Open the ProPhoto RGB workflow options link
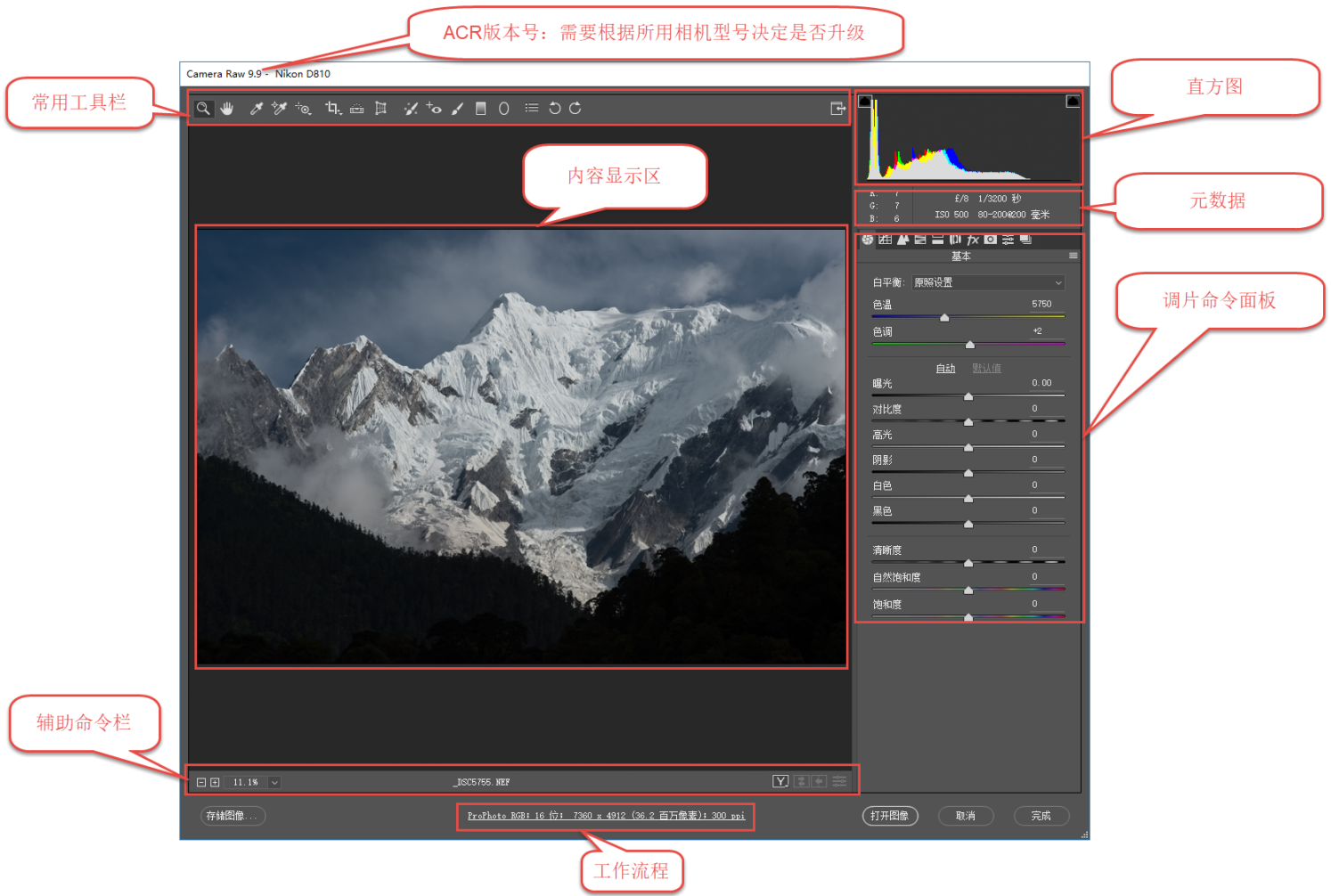Image resolution: width=1331 pixels, height=896 pixels. coord(606,816)
